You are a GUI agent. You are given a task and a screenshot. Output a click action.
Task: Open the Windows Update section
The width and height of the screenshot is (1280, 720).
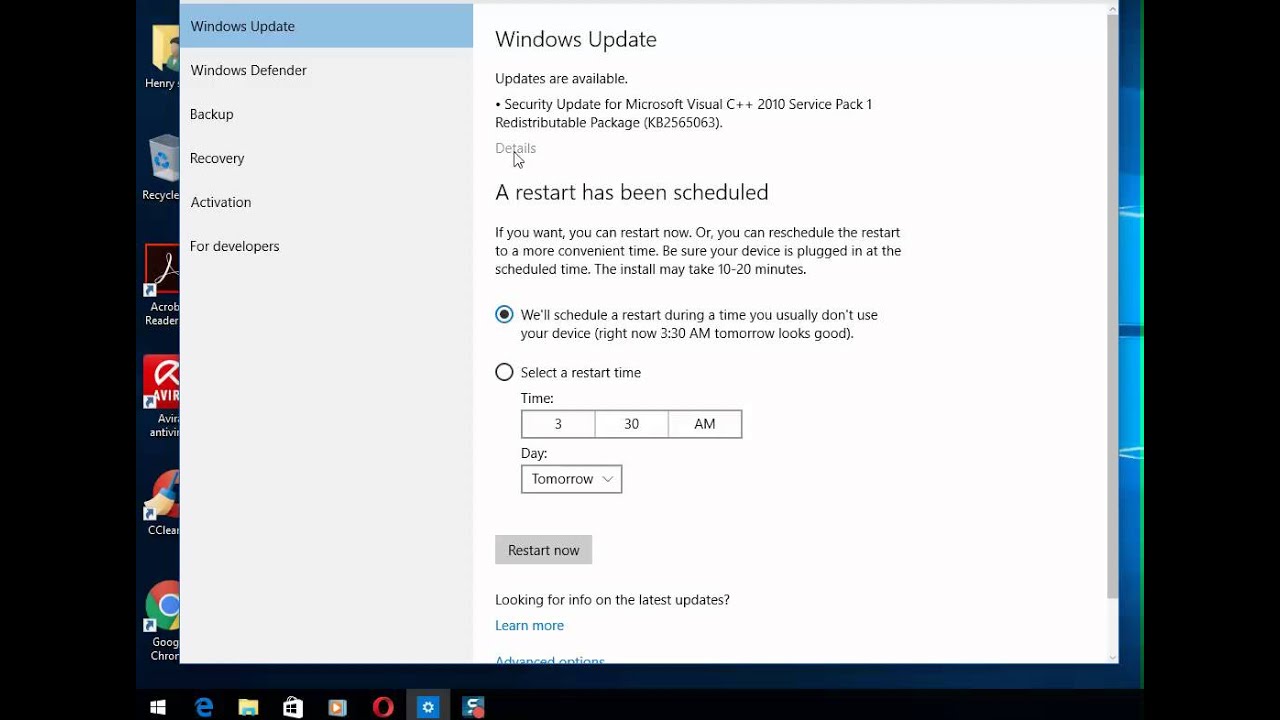326,26
